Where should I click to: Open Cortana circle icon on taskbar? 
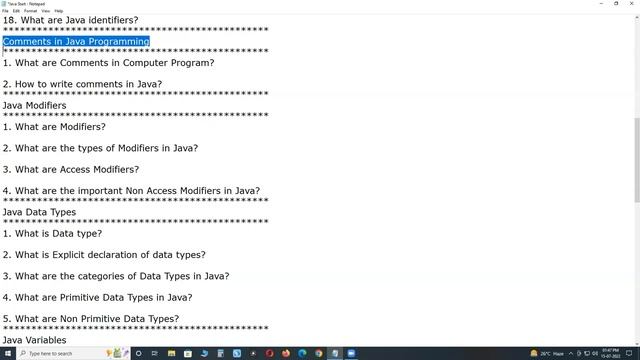coord(139,353)
